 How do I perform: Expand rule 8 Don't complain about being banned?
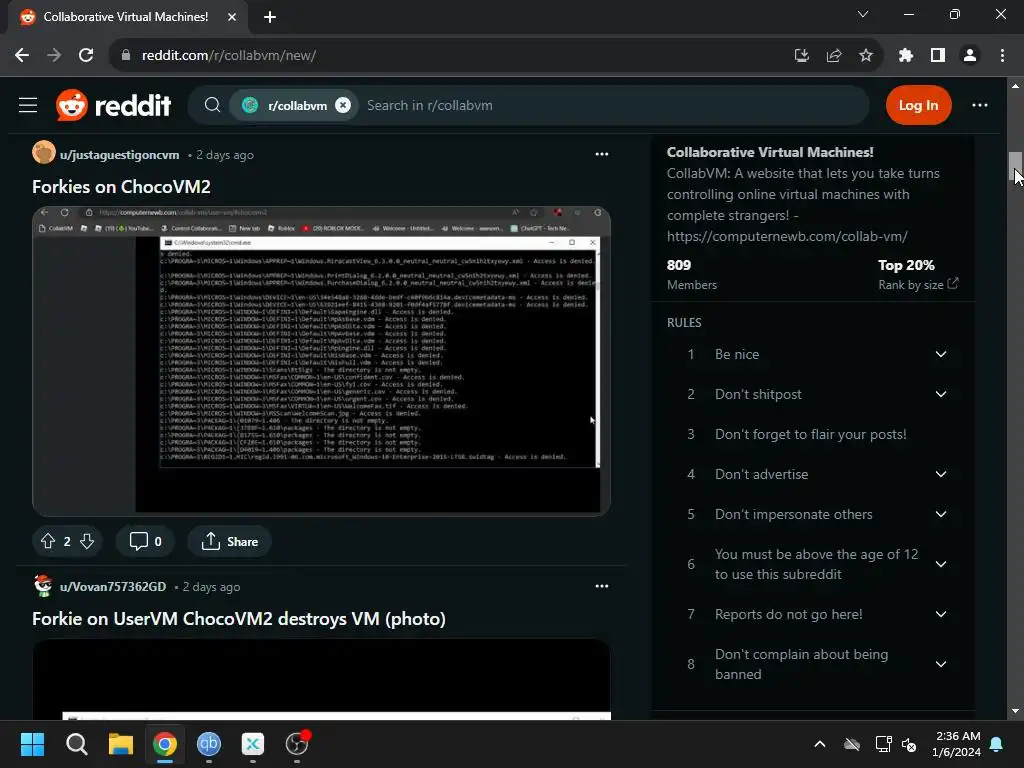[940, 664]
